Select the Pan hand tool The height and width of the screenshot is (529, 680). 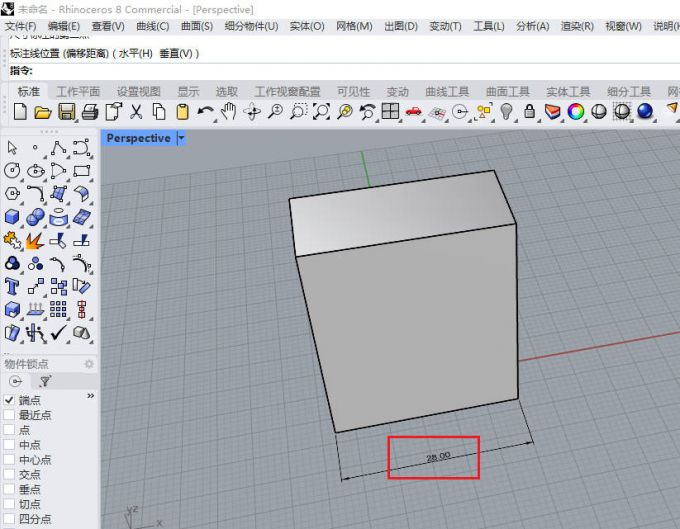pyautogui.click(x=229, y=112)
